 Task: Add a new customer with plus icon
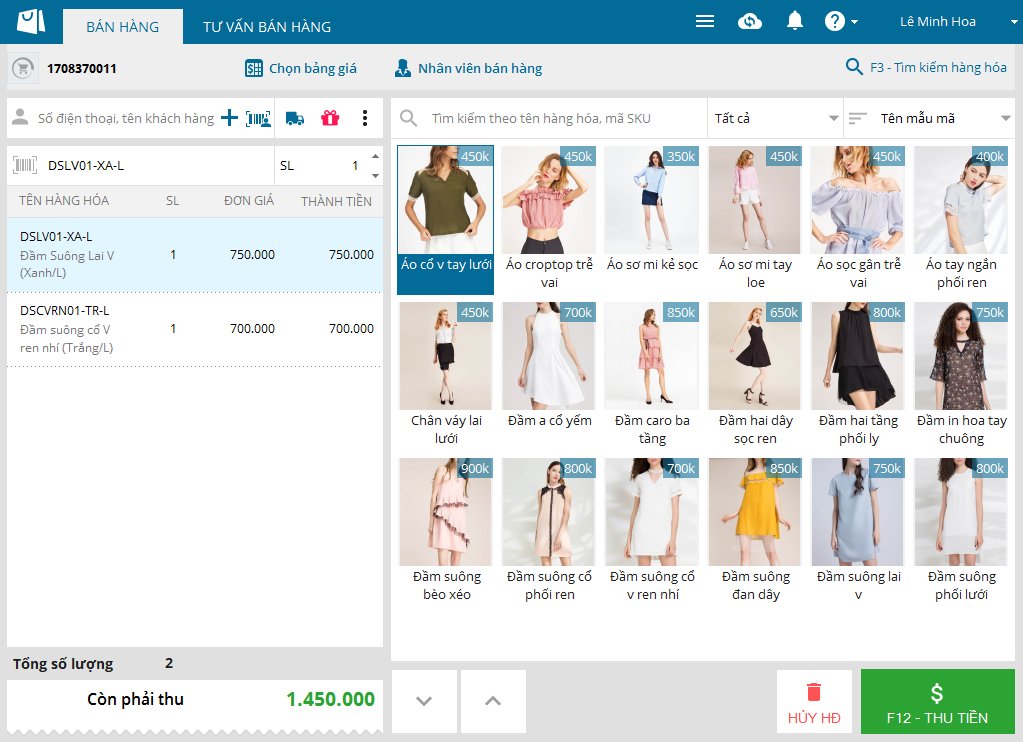coord(229,118)
